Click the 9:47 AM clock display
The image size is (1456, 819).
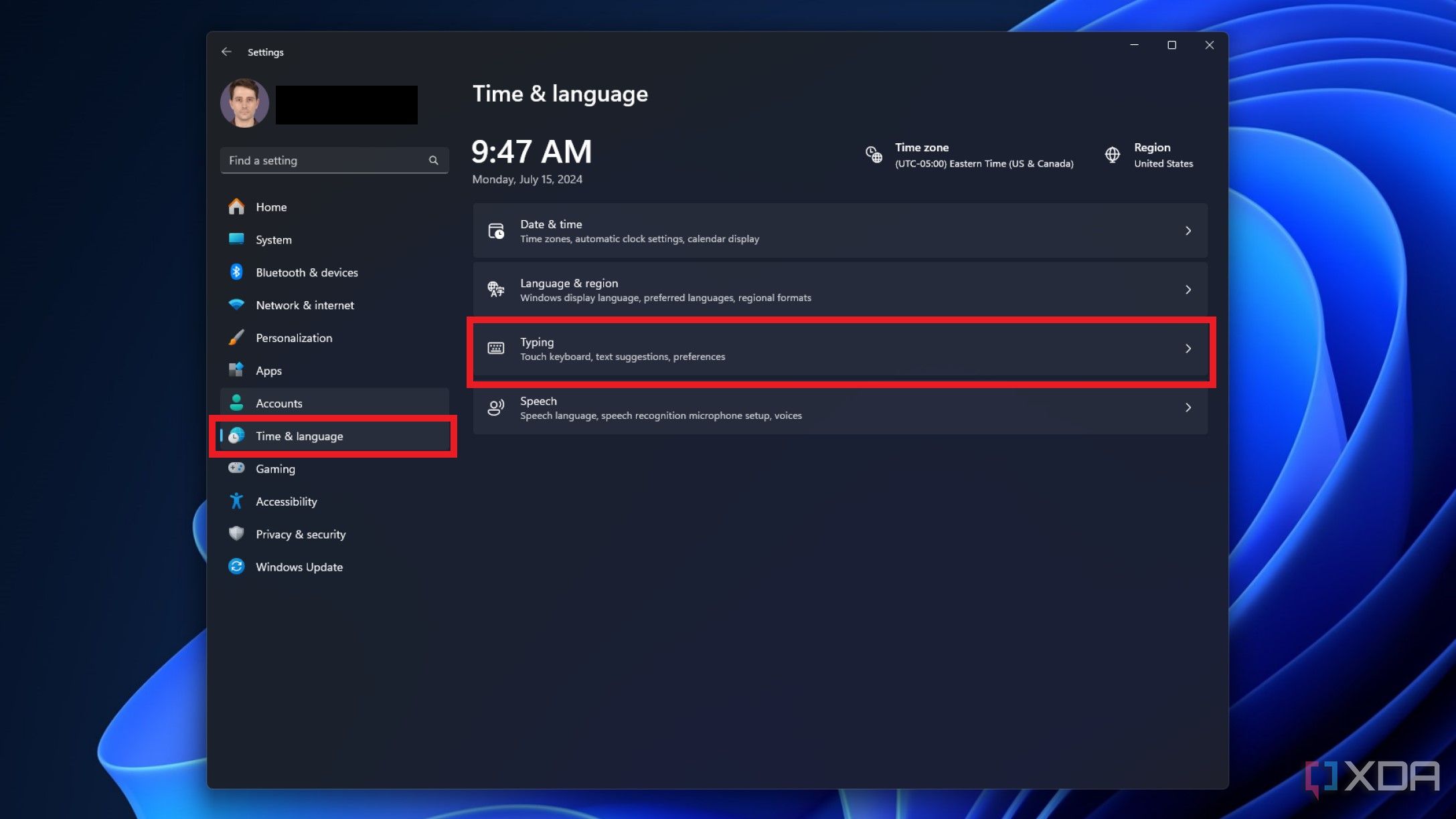[532, 152]
